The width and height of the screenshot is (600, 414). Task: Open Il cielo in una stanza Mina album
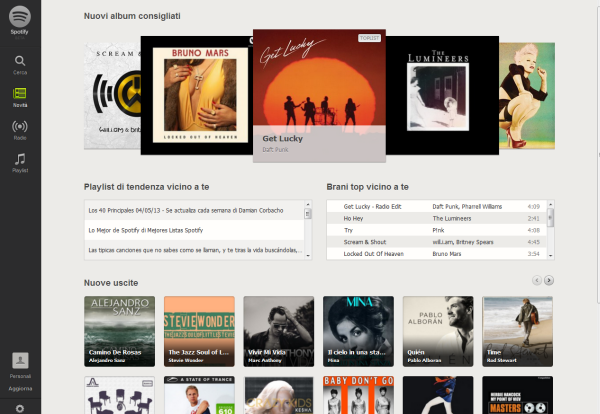[x=359, y=331]
